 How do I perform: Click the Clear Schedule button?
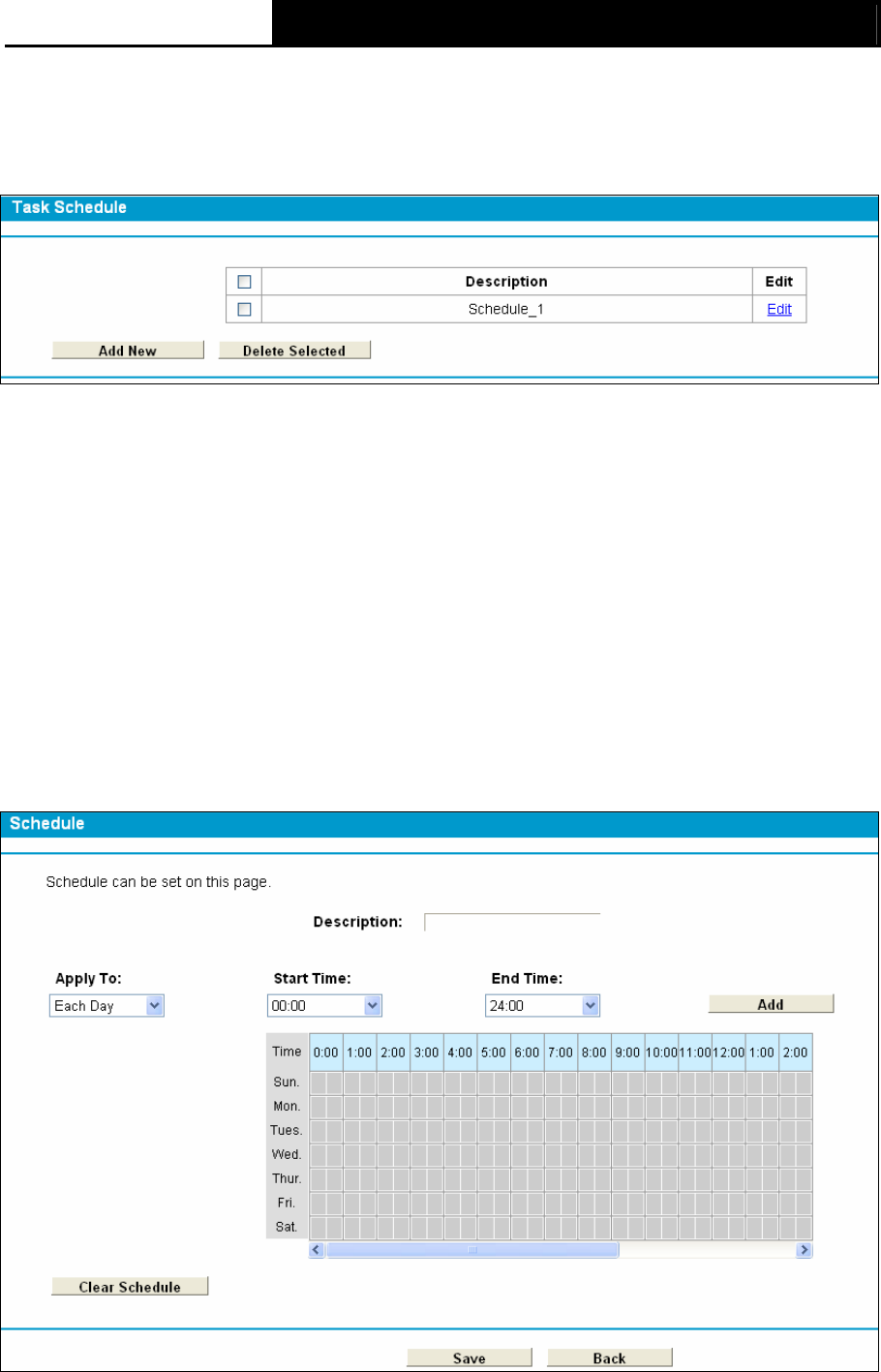pyautogui.click(x=130, y=1287)
